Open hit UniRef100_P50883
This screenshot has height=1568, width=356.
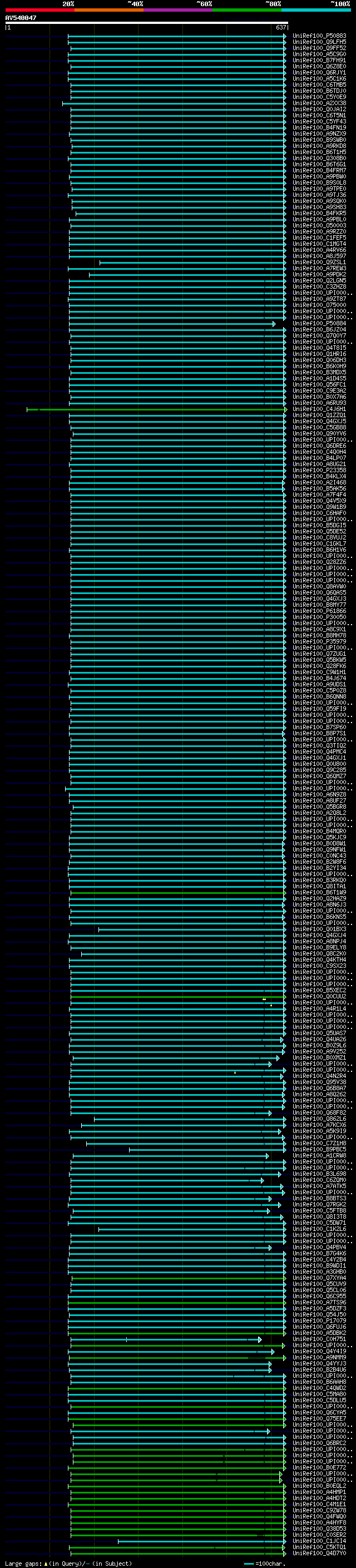click(x=319, y=36)
